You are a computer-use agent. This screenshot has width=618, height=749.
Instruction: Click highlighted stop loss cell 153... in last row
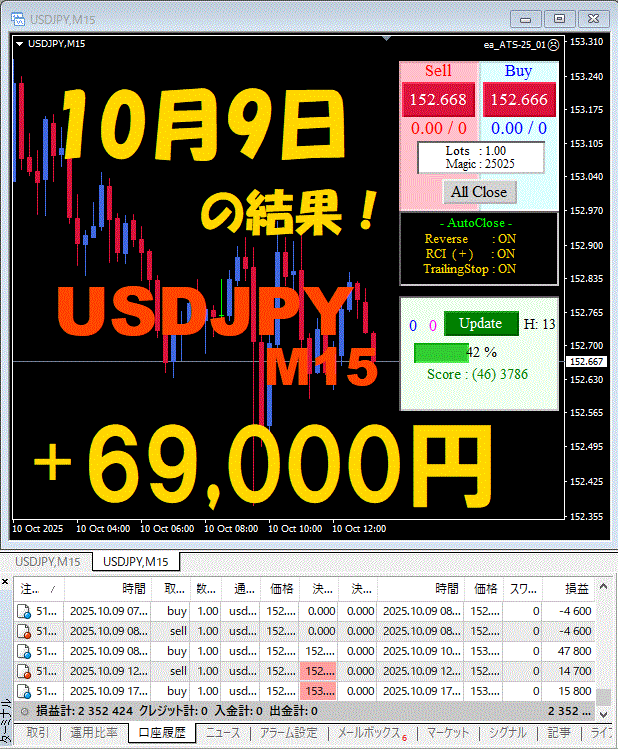pyautogui.click(x=318, y=691)
